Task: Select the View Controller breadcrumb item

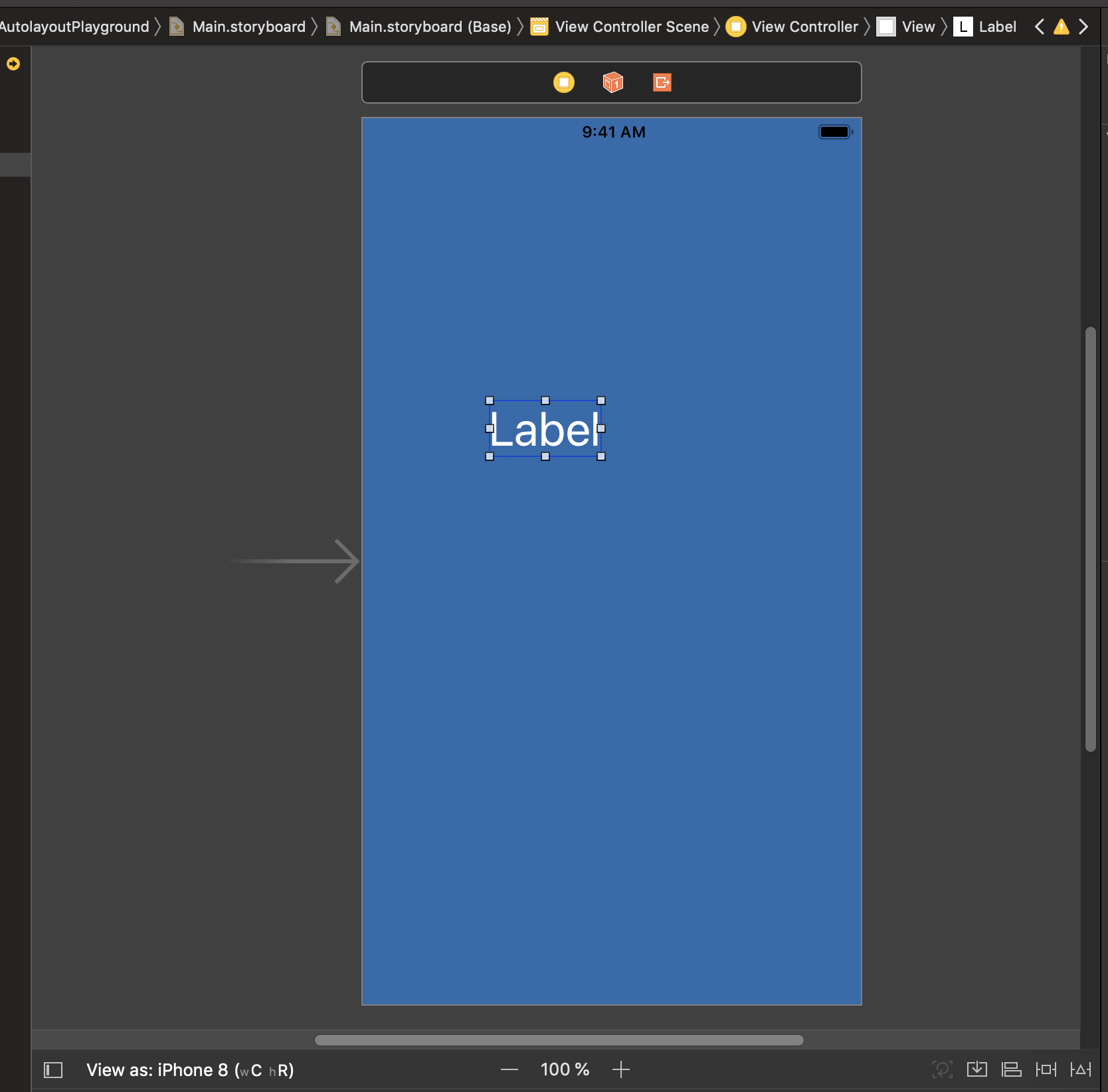Action: point(804,27)
